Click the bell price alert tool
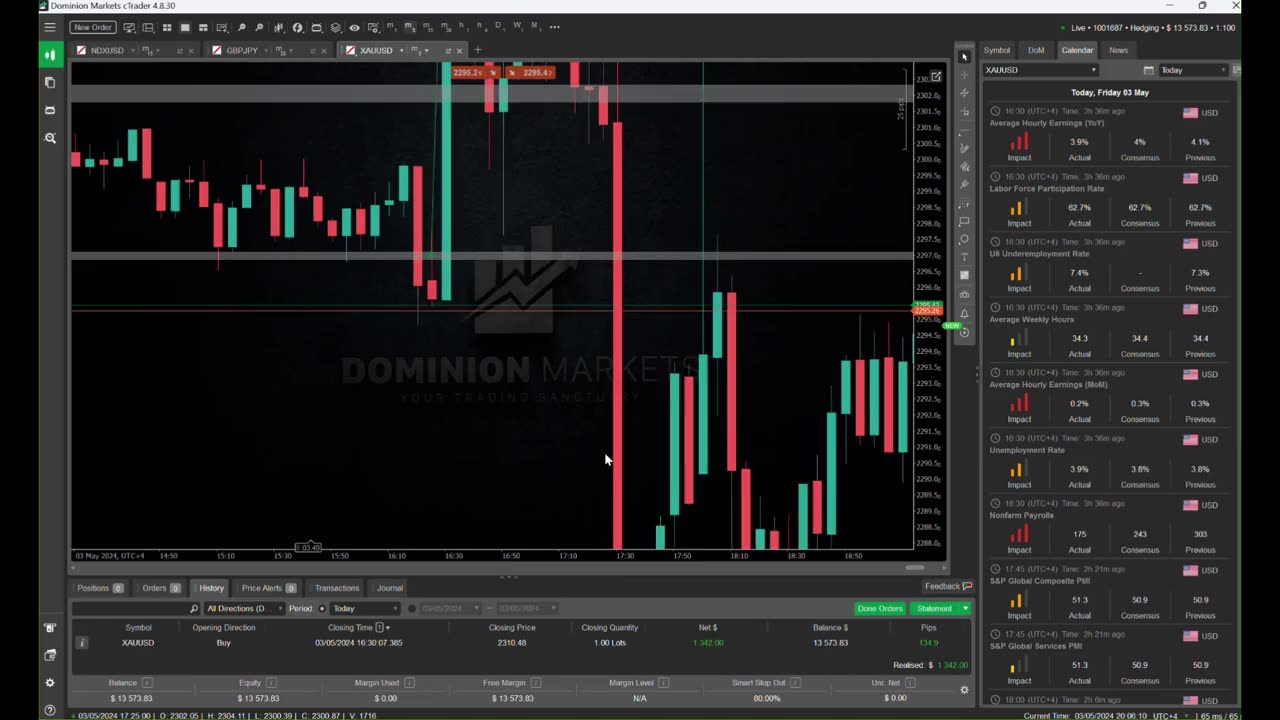 click(x=964, y=313)
